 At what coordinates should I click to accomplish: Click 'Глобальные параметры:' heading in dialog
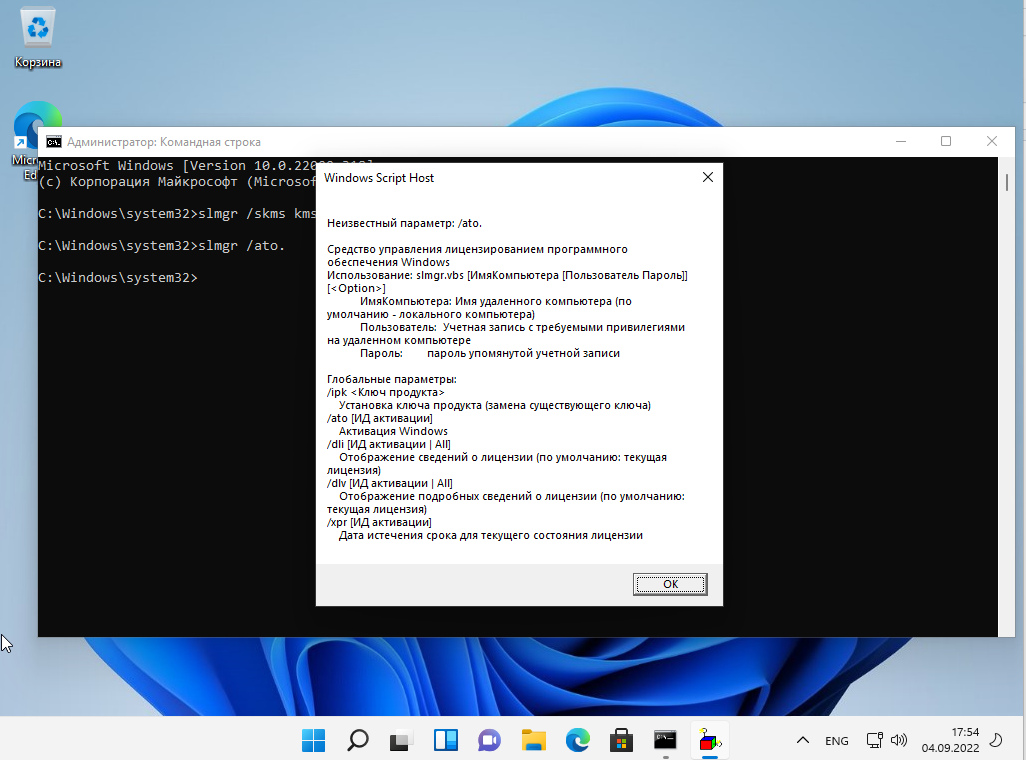[x=392, y=379]
